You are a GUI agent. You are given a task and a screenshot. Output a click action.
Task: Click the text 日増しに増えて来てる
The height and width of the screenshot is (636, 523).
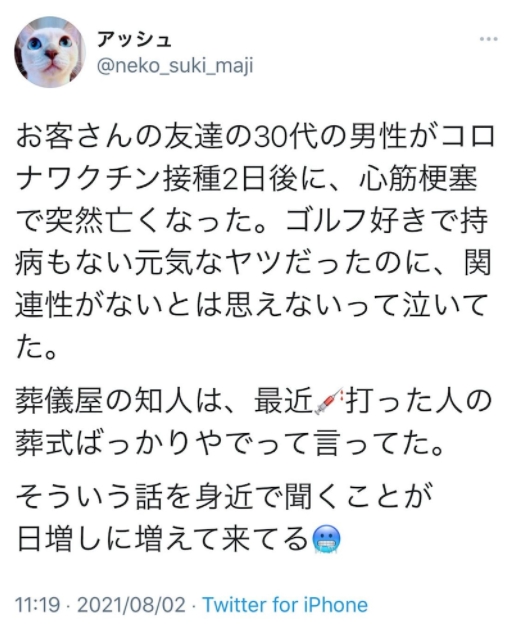click(x=162, y=540)
